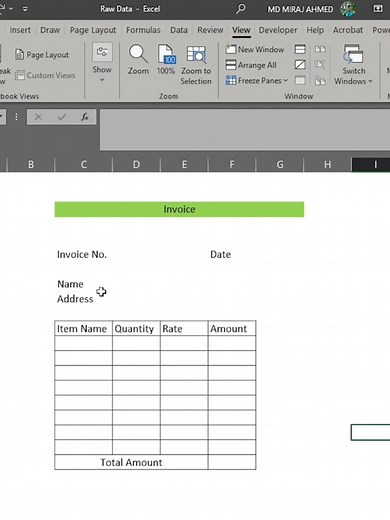Open the Zoom dialog magnifier

[x=138, y=60]
